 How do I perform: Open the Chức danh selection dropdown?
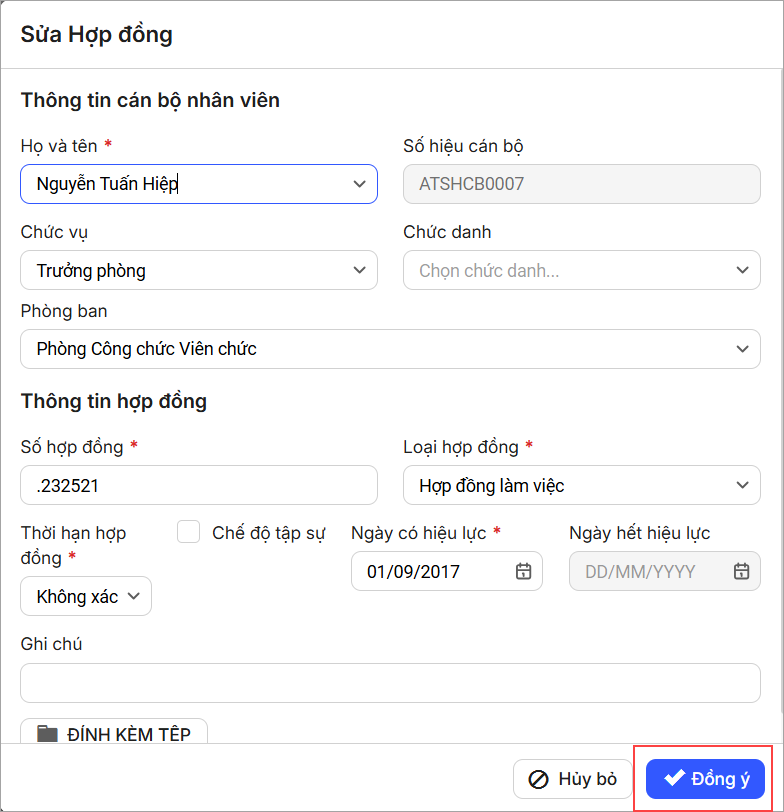click(741, 270)
